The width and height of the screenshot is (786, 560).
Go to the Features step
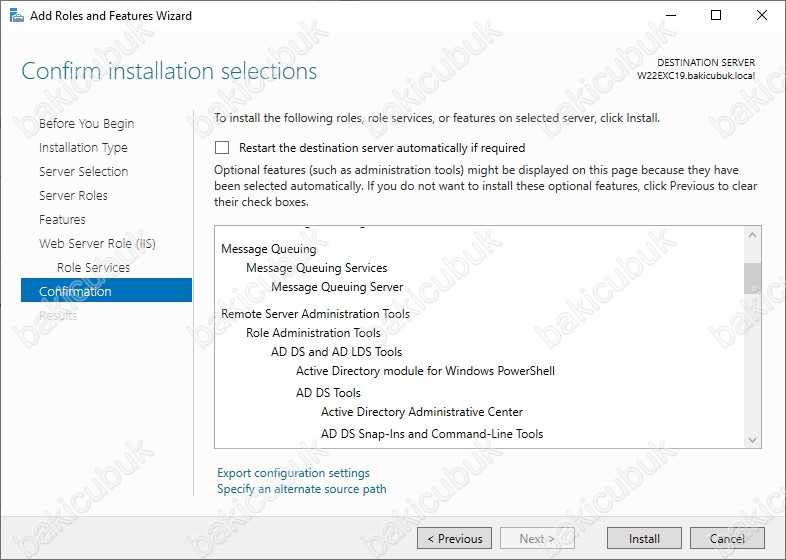[x=62, y=220]
